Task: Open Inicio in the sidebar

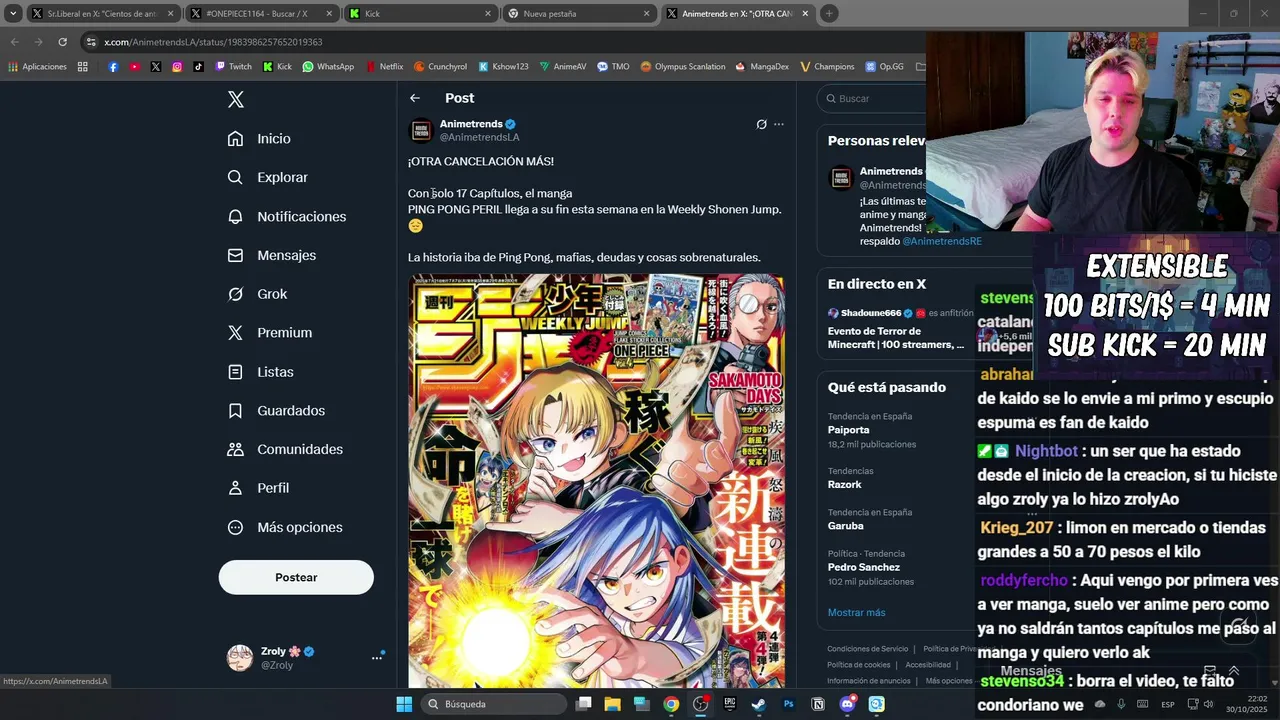Action: click(259, 139)
